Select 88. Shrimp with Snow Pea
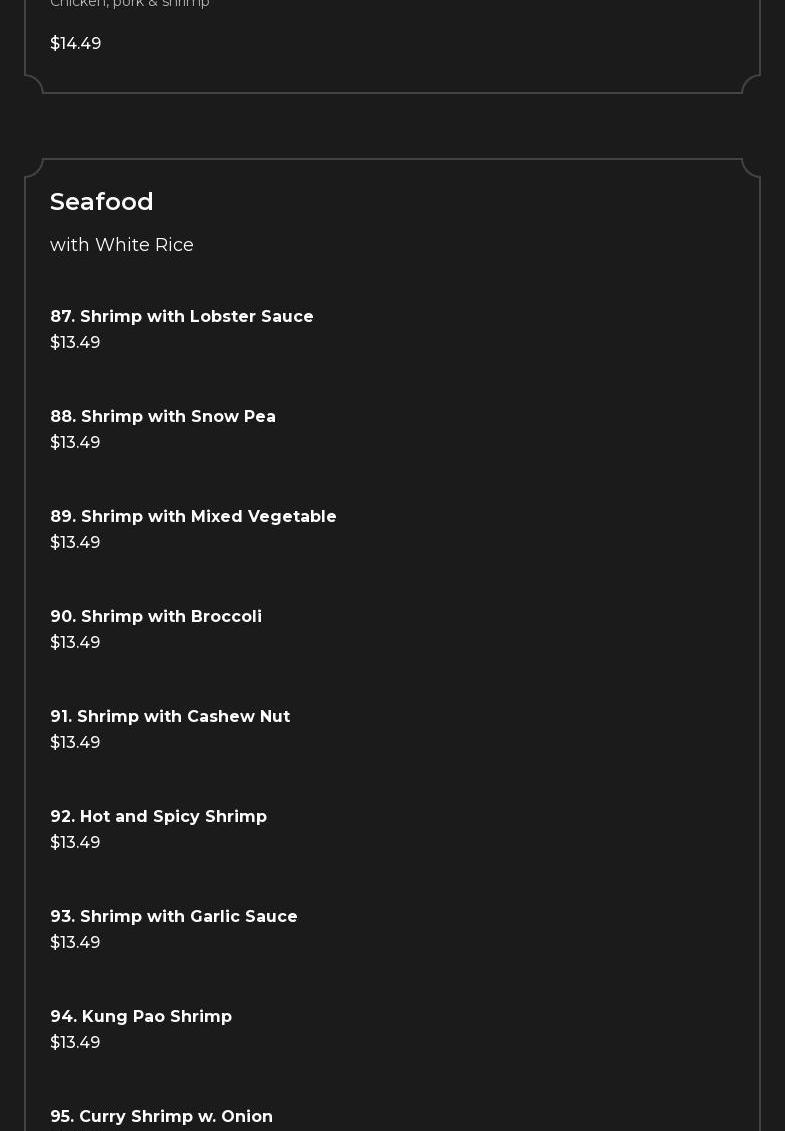Viewport: 785px width, 1131px height. (163, 416)
